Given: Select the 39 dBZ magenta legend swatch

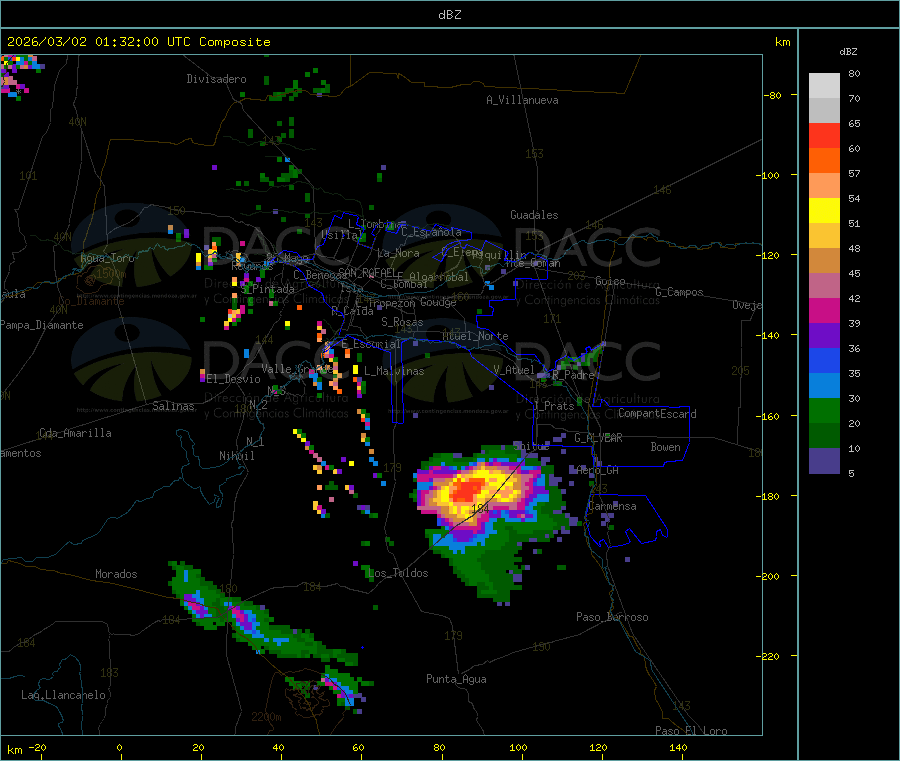Looking at the screenshot, I should (x=824, y=310).
